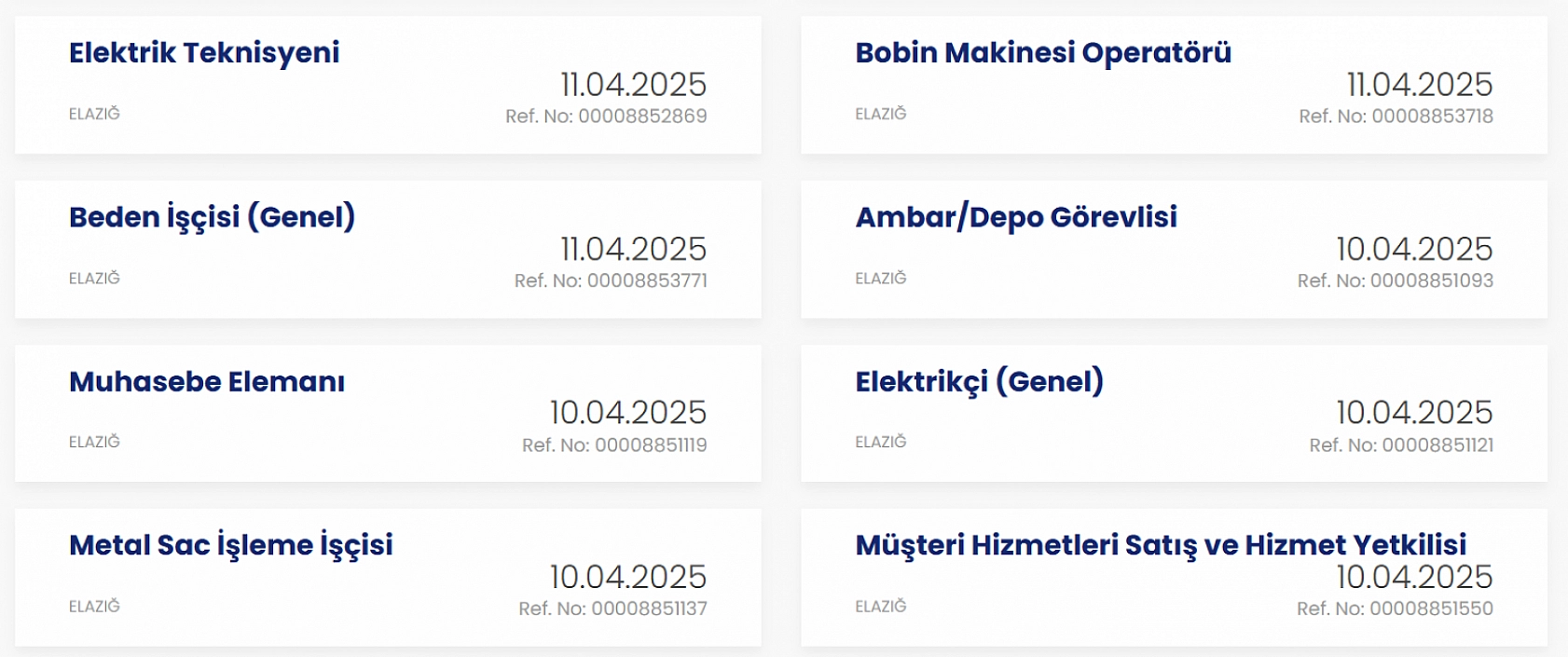
Task: Click reference number 00008853718
Action: click(1396, 116)
